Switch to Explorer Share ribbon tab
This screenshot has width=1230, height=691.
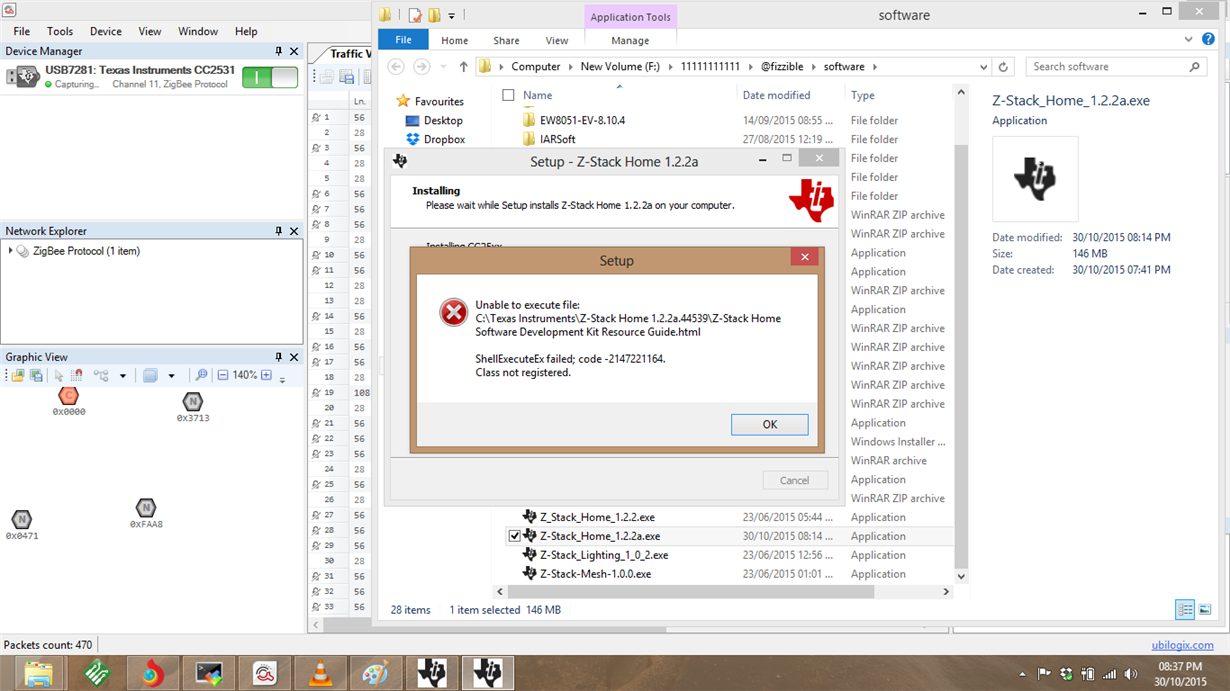point(506,40)
